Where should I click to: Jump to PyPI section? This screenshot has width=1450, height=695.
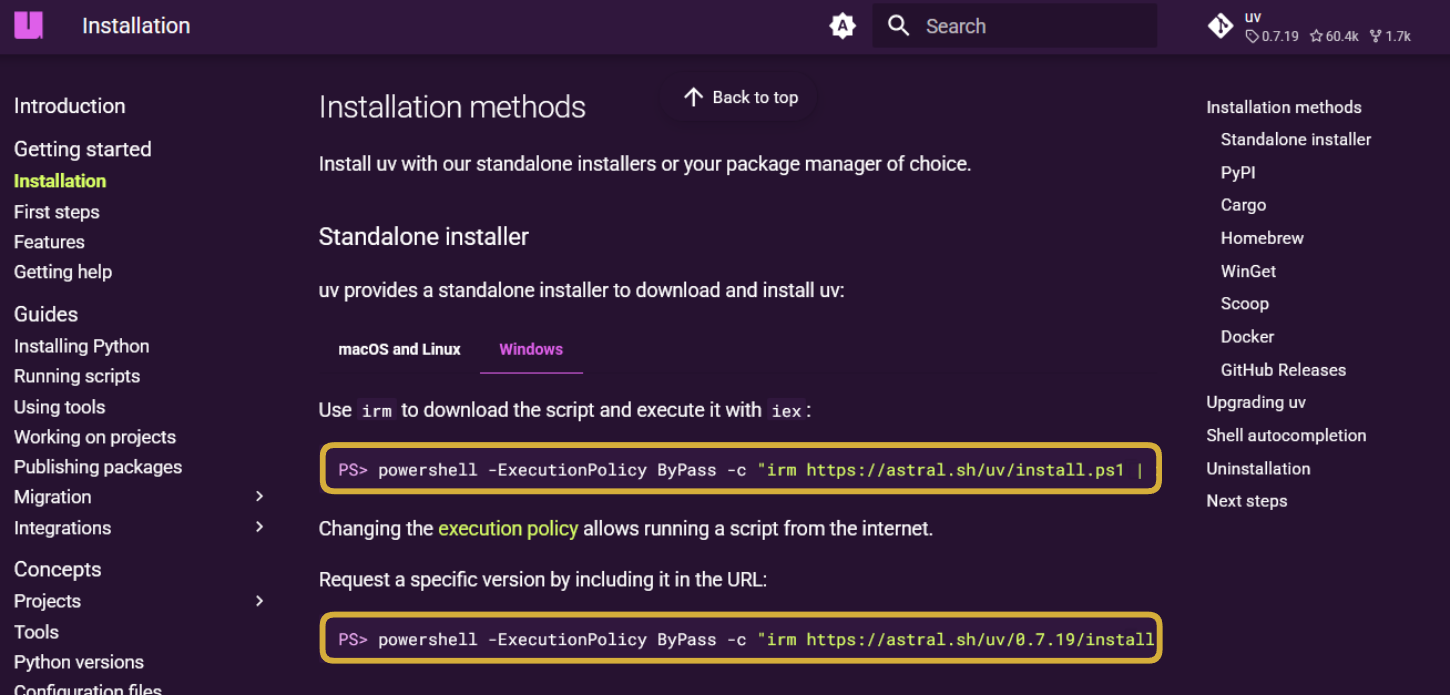coord(1238,173)
